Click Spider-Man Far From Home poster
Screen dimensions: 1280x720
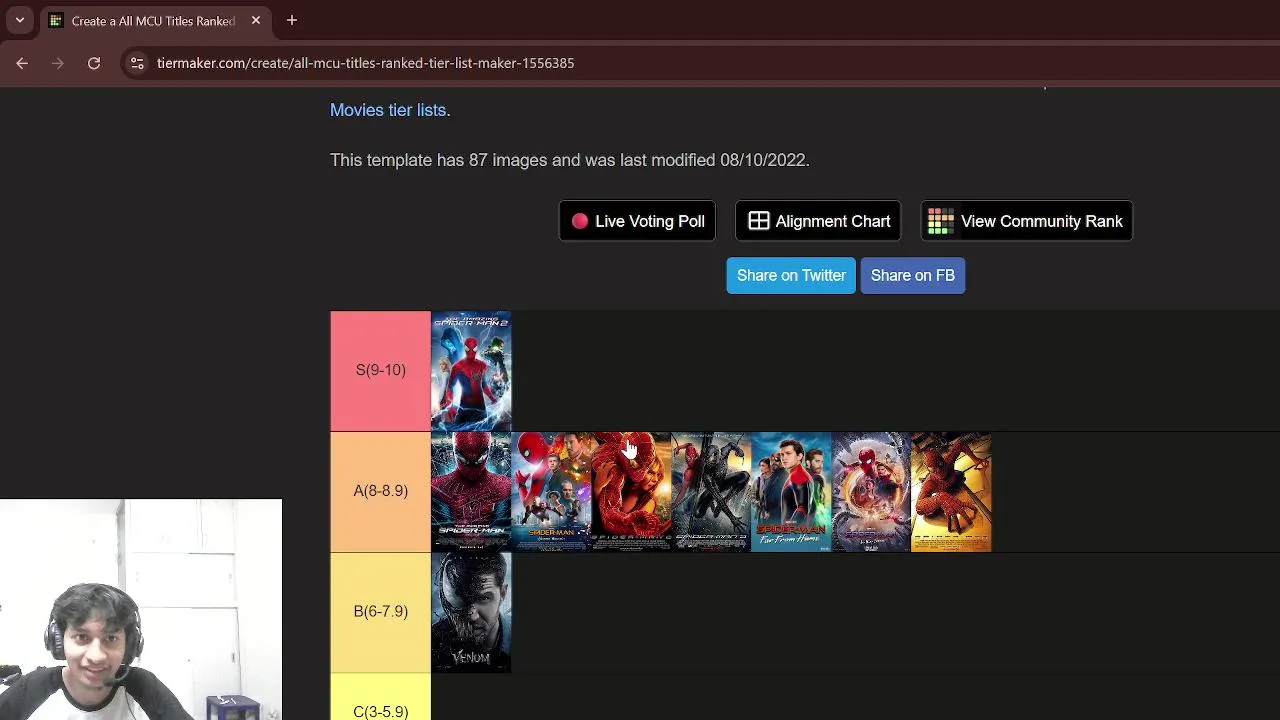click(x=791, y=492)
